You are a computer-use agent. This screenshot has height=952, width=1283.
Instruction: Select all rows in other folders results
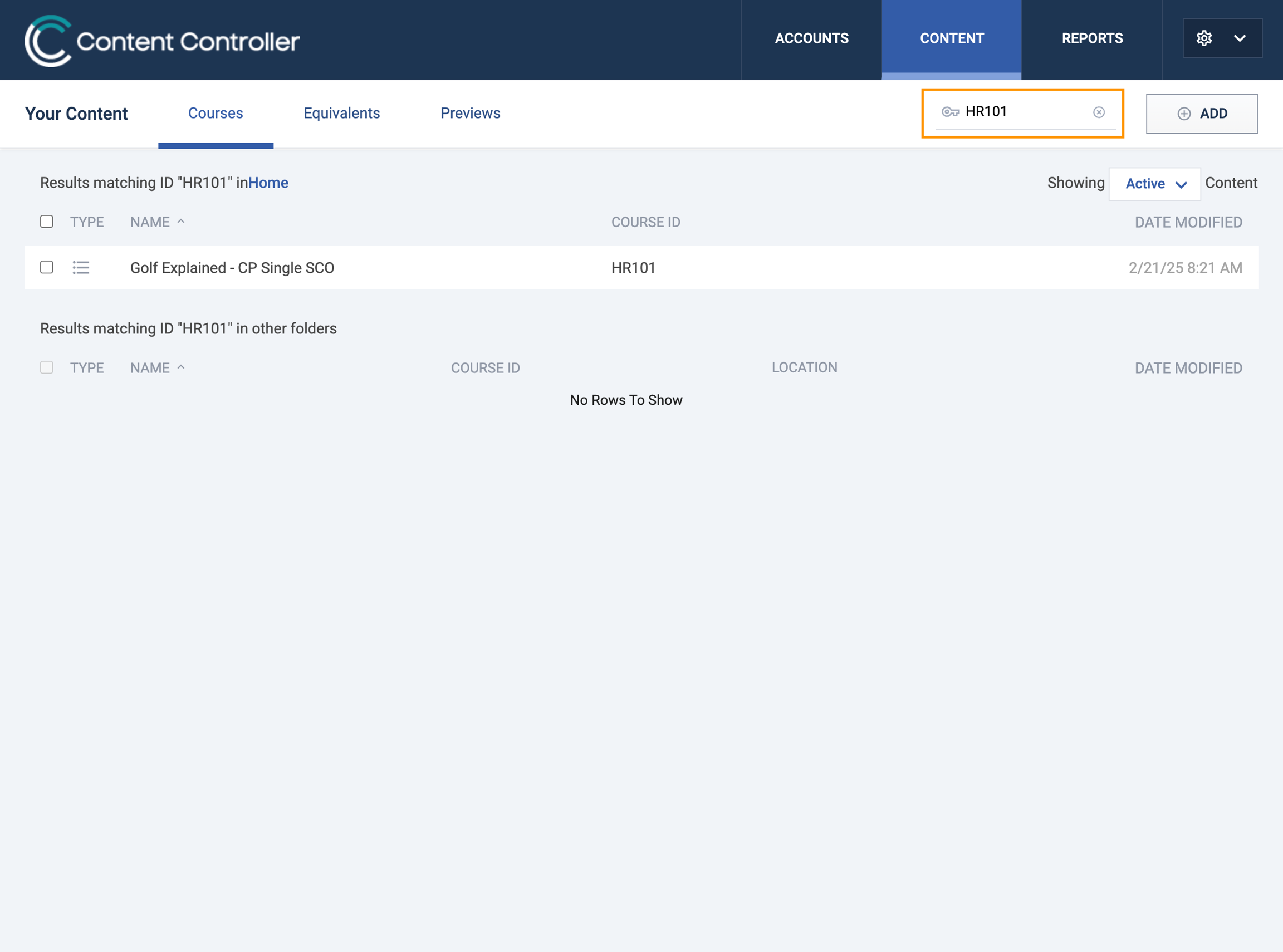point(47,367)
